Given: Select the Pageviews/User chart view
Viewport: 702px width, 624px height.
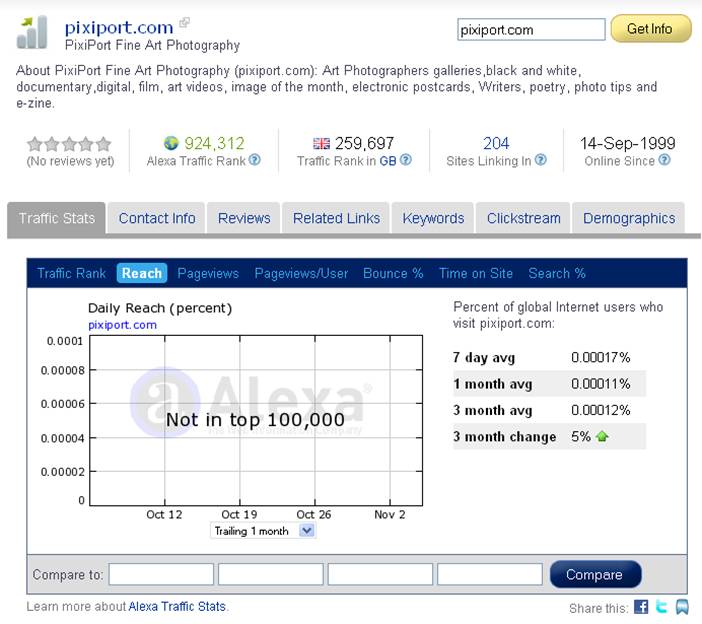Looking at the screenshot, I should (x=301, y=273).
